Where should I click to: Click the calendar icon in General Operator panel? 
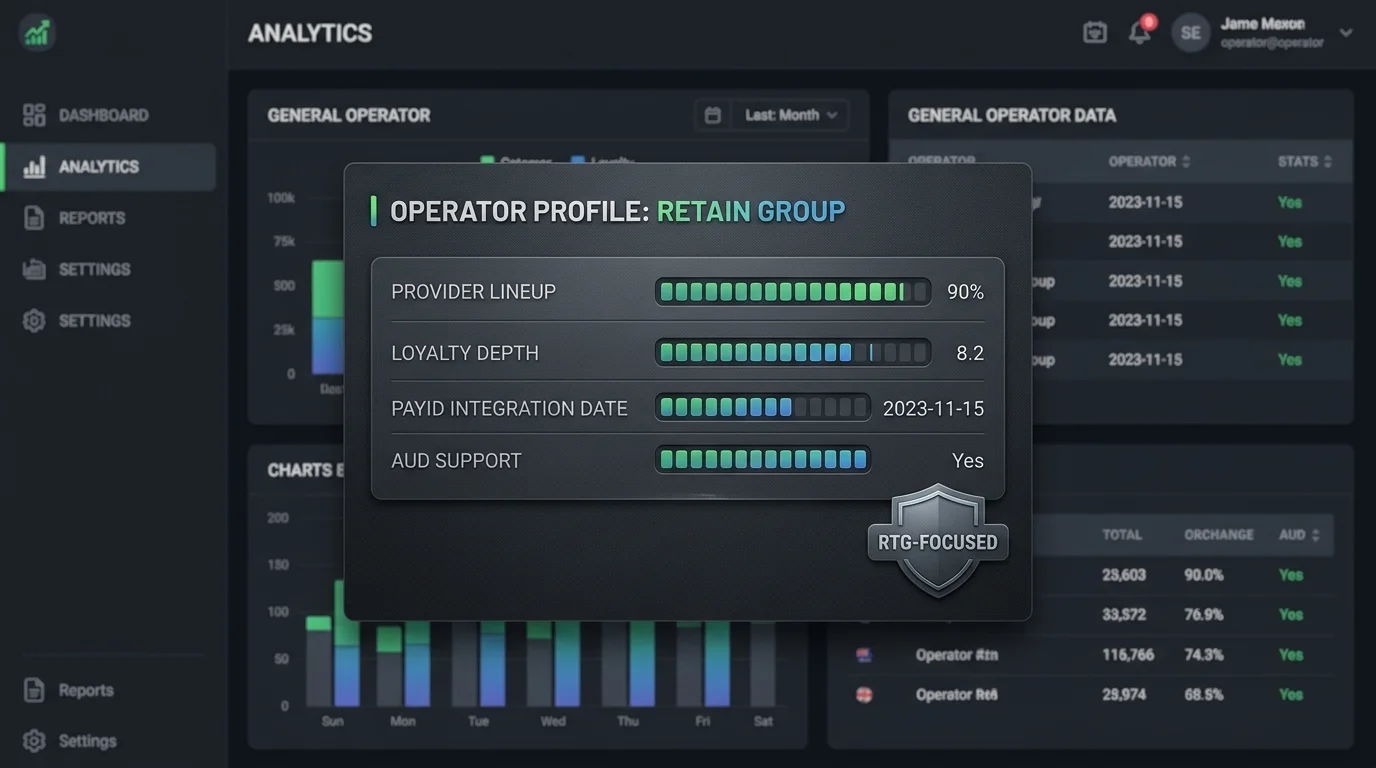tap(712, 115)
